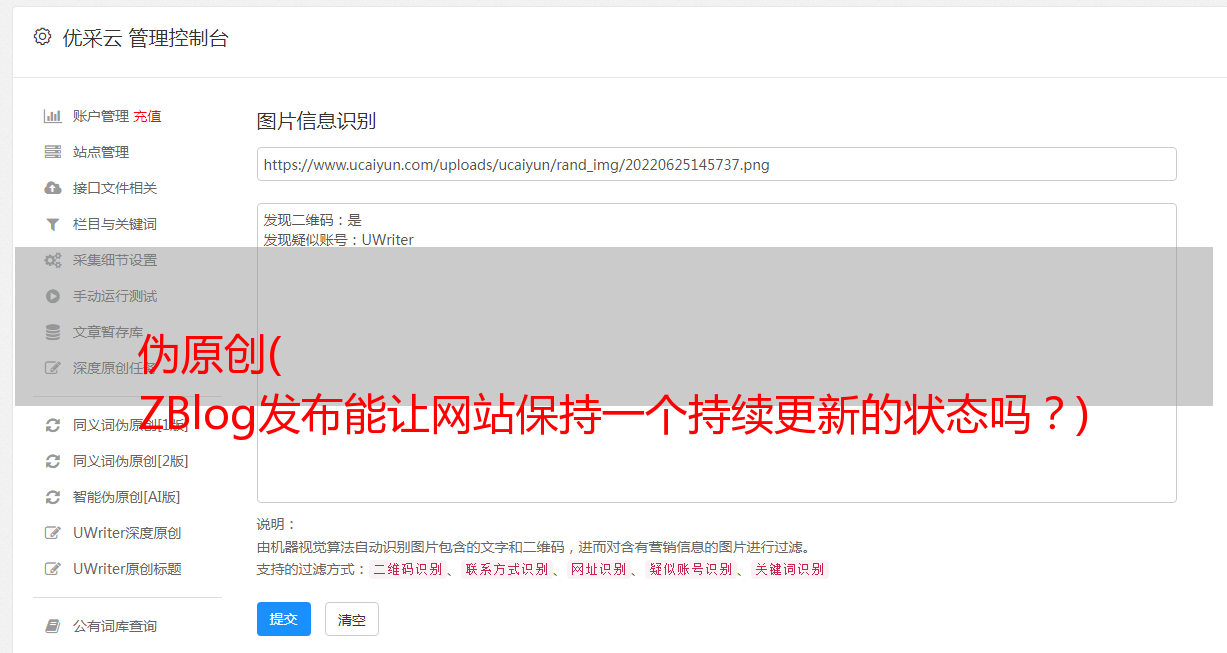The height and width of the screenshot is (653, 1227).
Task: Click the recognition result text area
Action: tap(716, 352)
